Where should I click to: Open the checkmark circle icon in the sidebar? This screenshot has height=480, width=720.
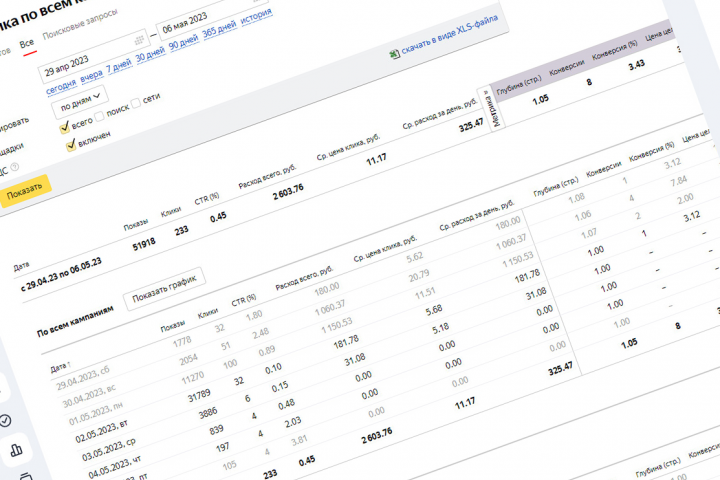point(5,420)
